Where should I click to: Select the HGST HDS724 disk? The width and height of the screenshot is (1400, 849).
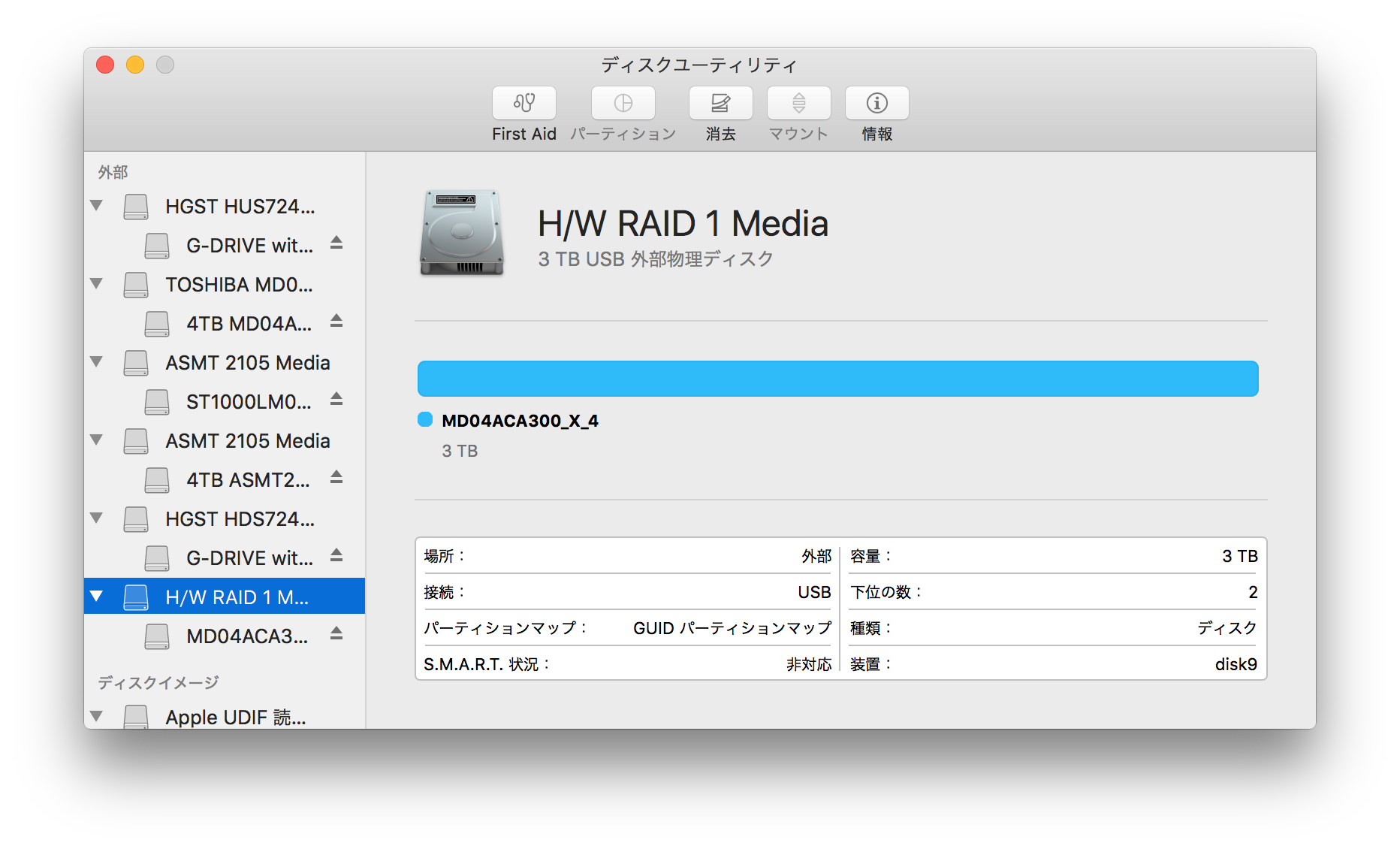coord(225,519)
